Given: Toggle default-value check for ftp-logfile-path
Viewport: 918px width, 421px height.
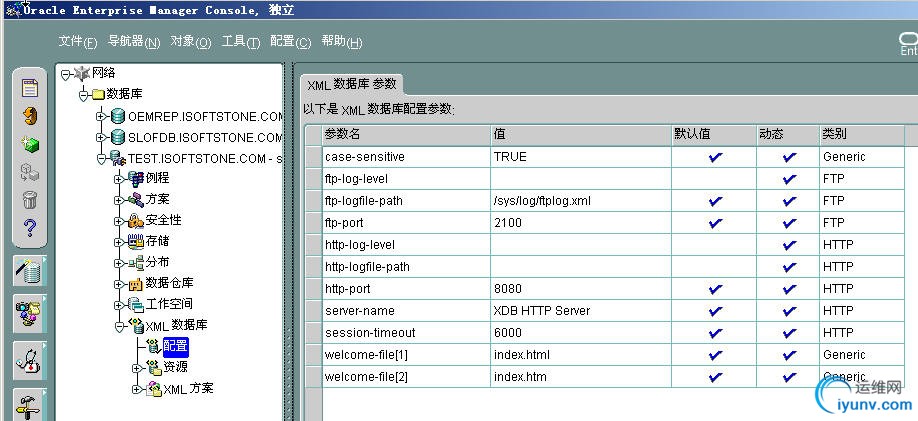Looking at the screenshot, I should 715,201.
